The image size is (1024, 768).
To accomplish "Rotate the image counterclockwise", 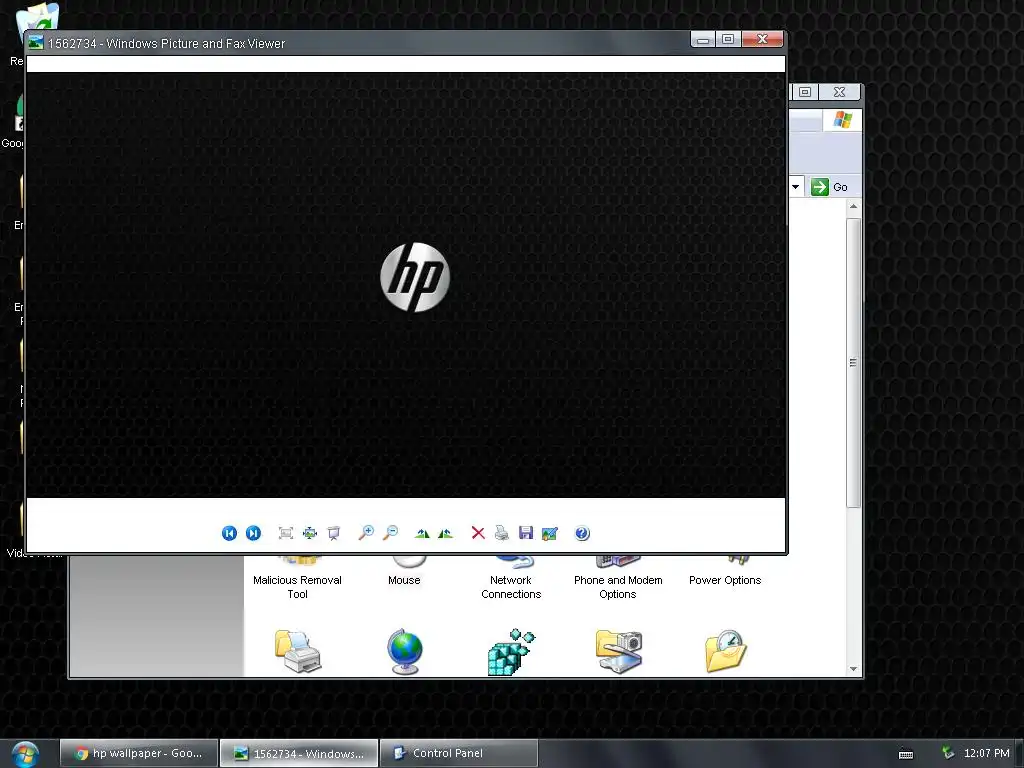I will pyautogui.click(x=445, y=533).
